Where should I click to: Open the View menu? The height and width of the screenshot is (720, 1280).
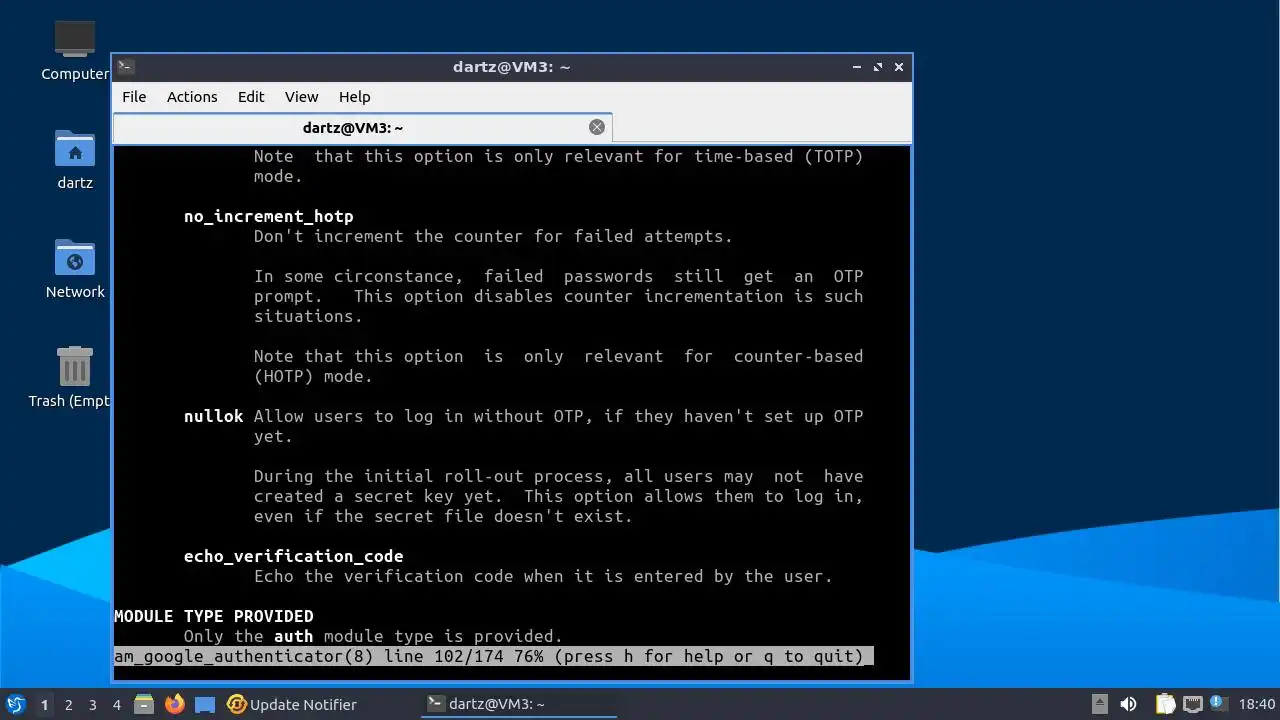[301, 97]
